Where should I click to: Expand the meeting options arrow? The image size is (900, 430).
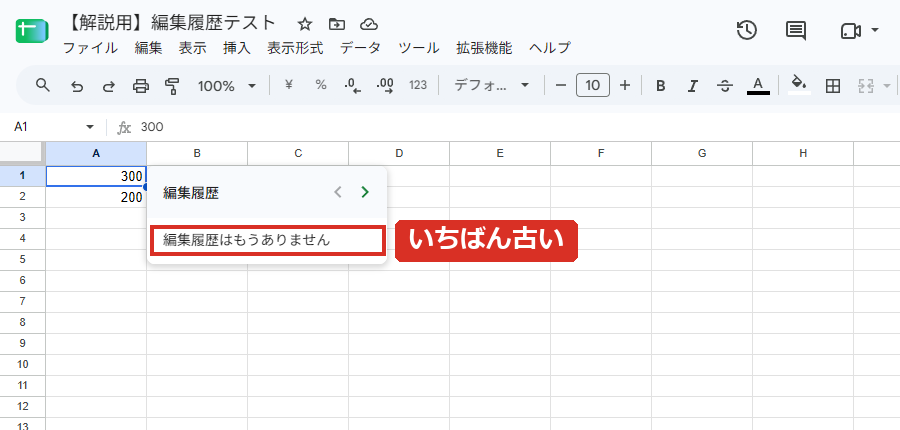(x=875, y=30)
